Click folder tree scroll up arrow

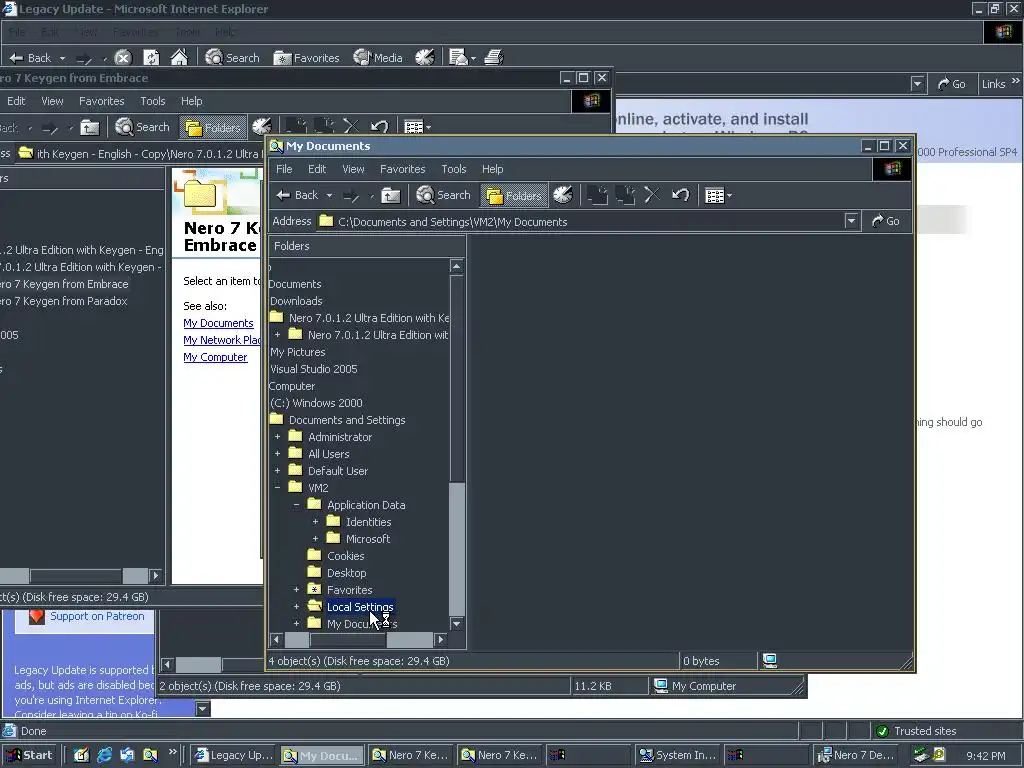pyautogui.click(x=456, y=266)
